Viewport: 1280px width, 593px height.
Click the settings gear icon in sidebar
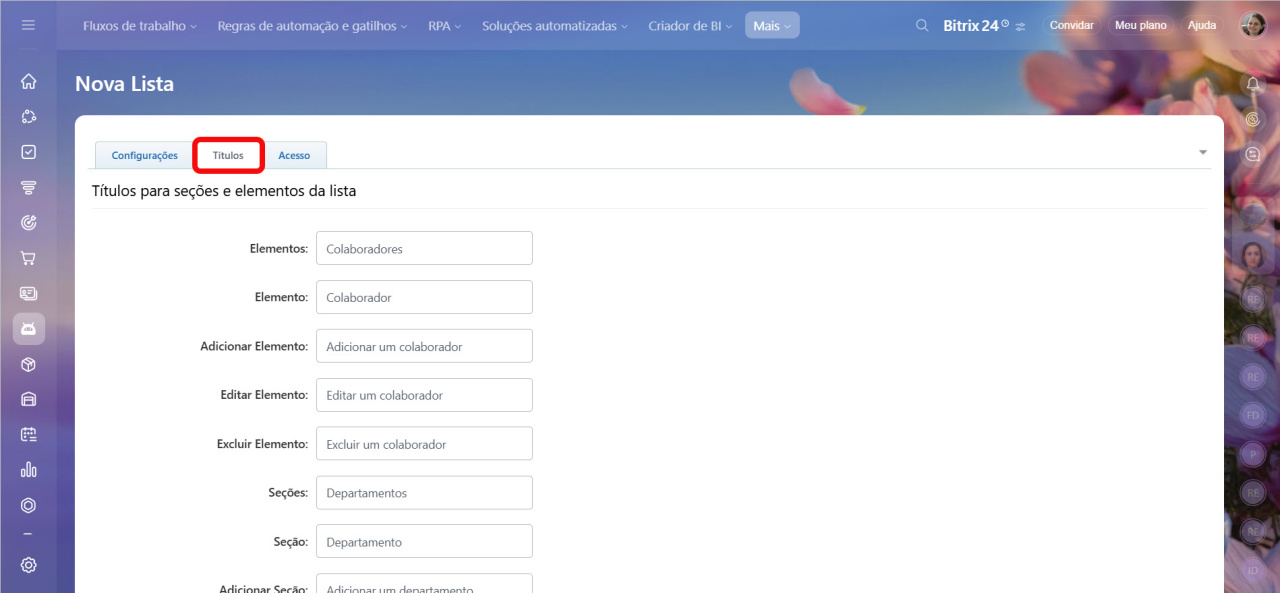pos(29,565)
